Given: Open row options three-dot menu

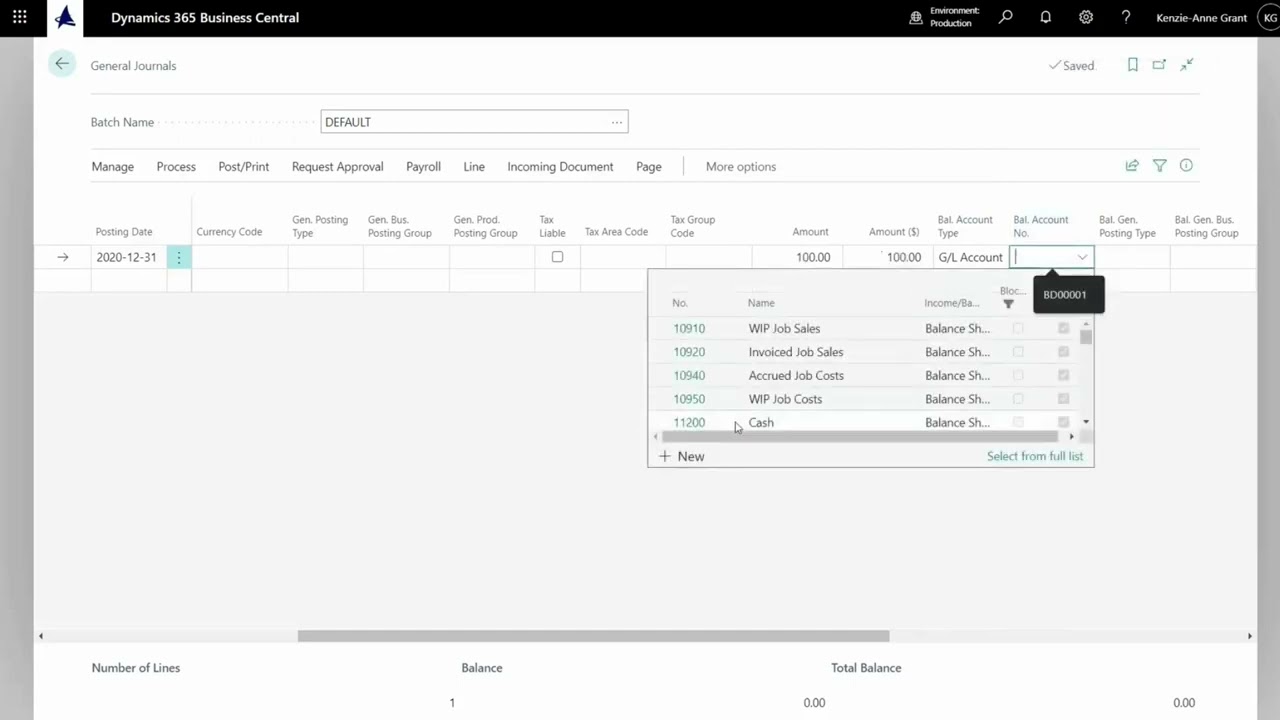Looking at the screenshot, I should (x=179, y=257).
